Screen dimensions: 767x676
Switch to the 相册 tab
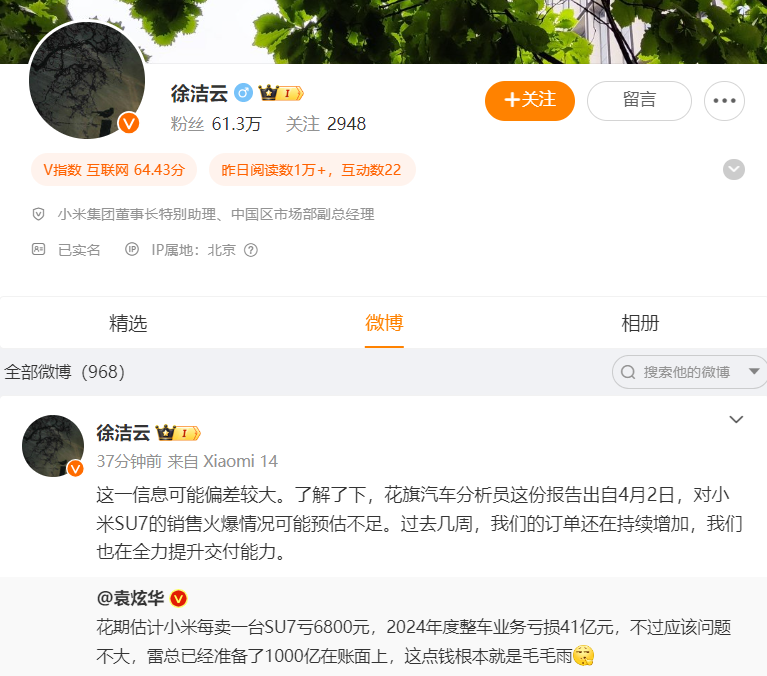[640, 323]
